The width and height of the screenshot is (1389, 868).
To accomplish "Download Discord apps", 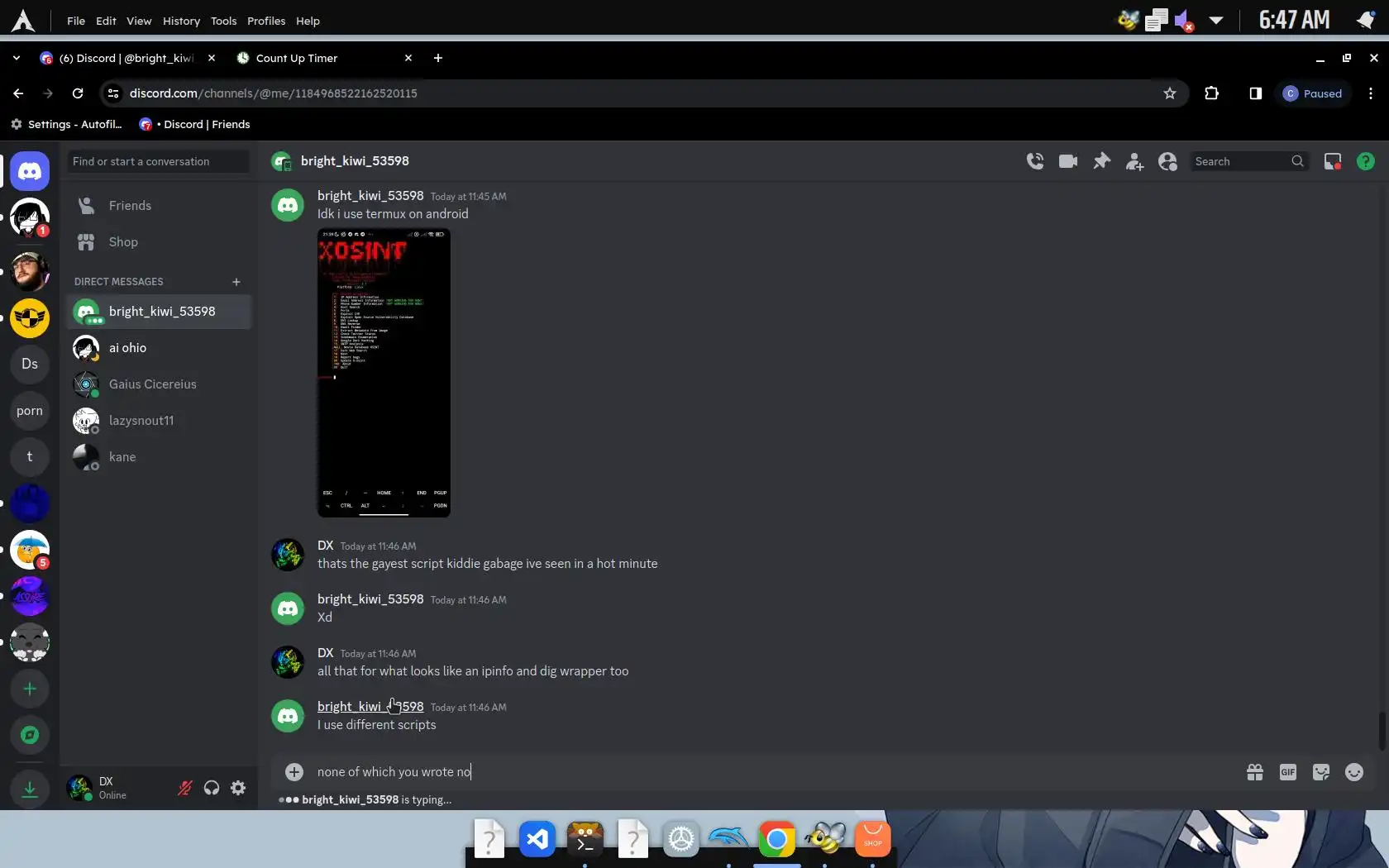I will pyautogui.click(x=30, y=789).
